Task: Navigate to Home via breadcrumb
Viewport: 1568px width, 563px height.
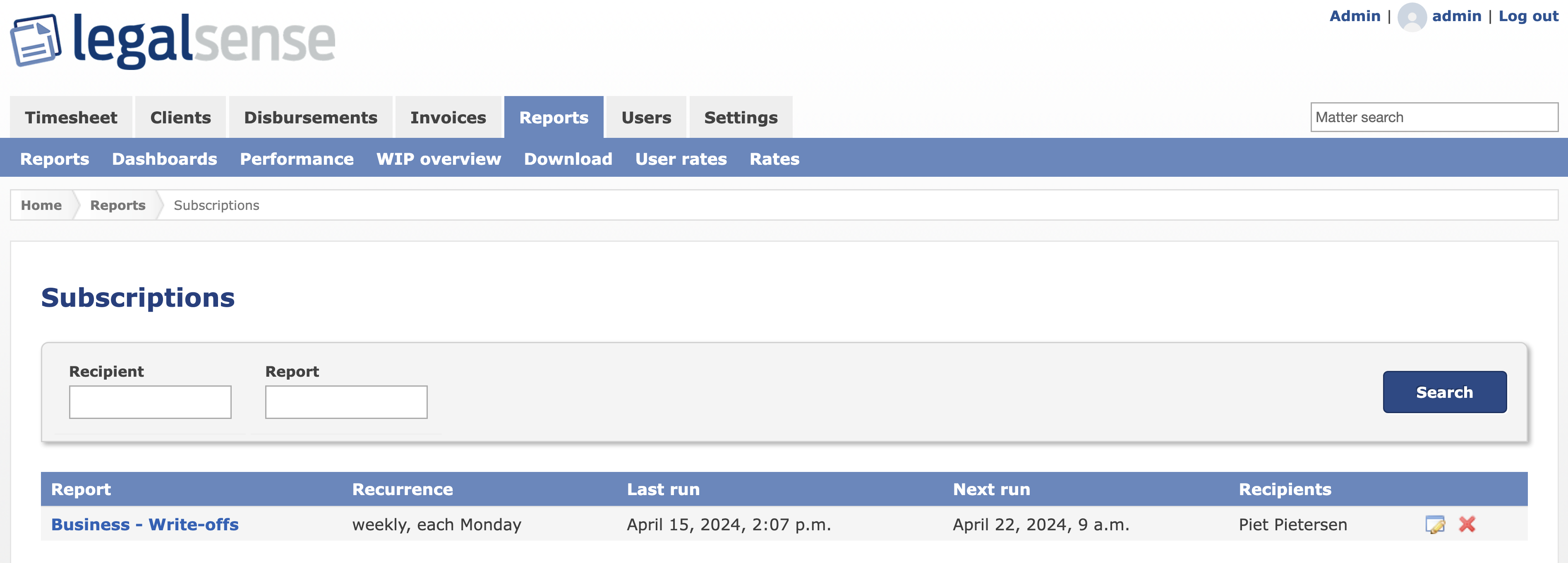Action: pyautogui.click(x=41, y=205)
